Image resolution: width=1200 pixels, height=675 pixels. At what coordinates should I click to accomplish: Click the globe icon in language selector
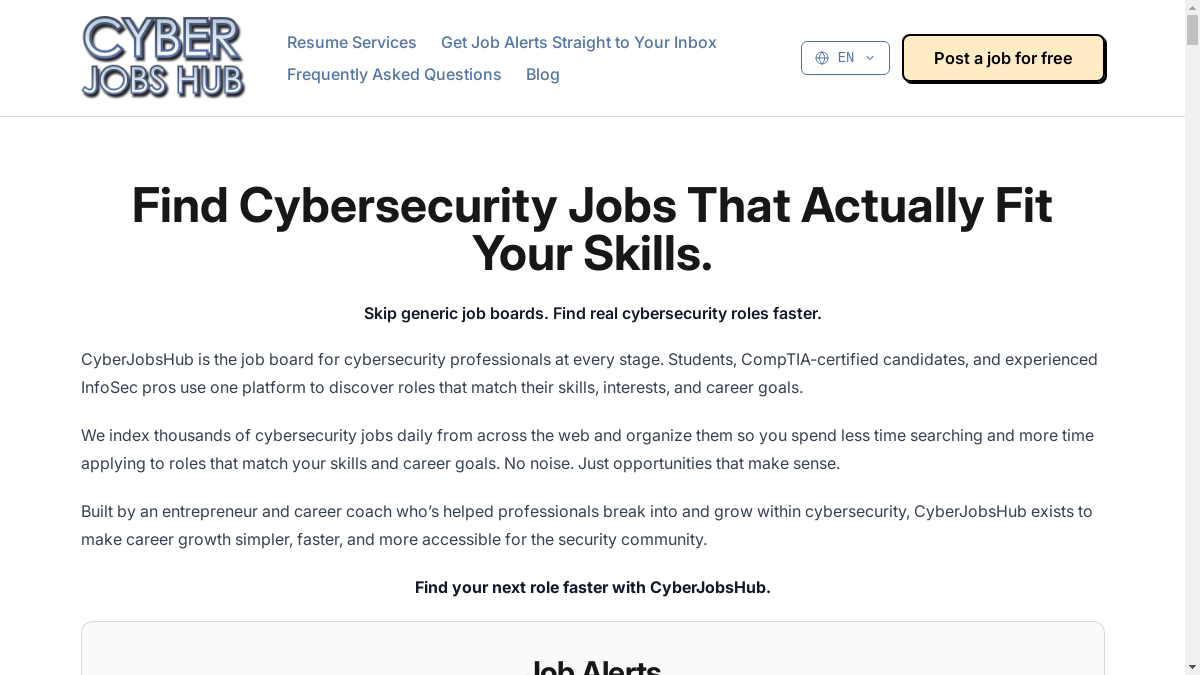point(822,58)
